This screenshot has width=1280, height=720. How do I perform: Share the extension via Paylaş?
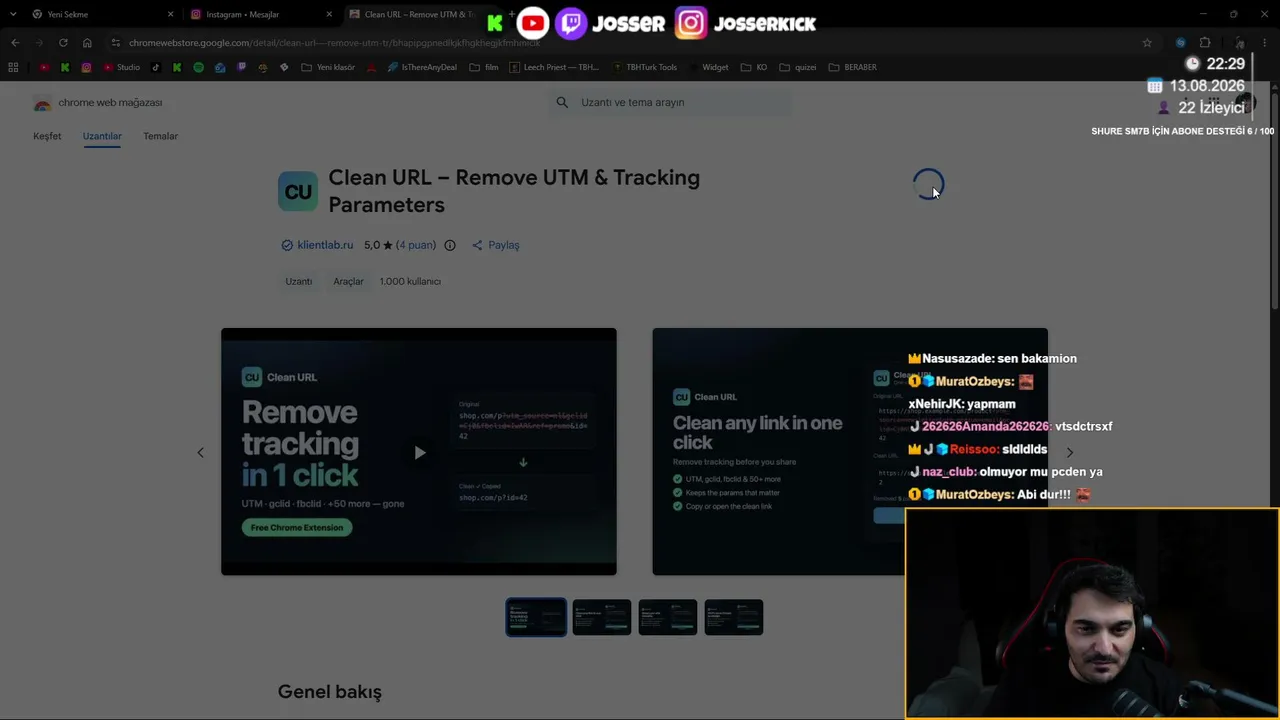tap(496, 245)
